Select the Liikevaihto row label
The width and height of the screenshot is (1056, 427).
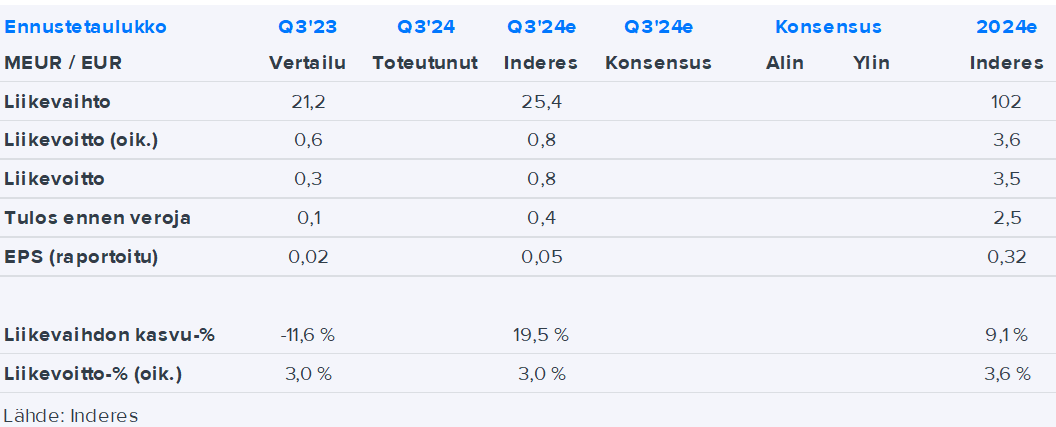[57, 102]
